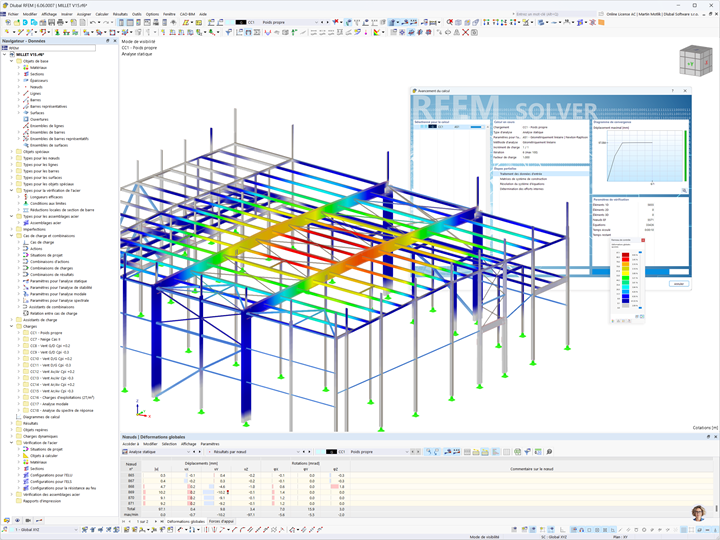Screen dimensions: 720x540
Task: Click the Save model icon in toolbar
Action: tap(52, 22)
